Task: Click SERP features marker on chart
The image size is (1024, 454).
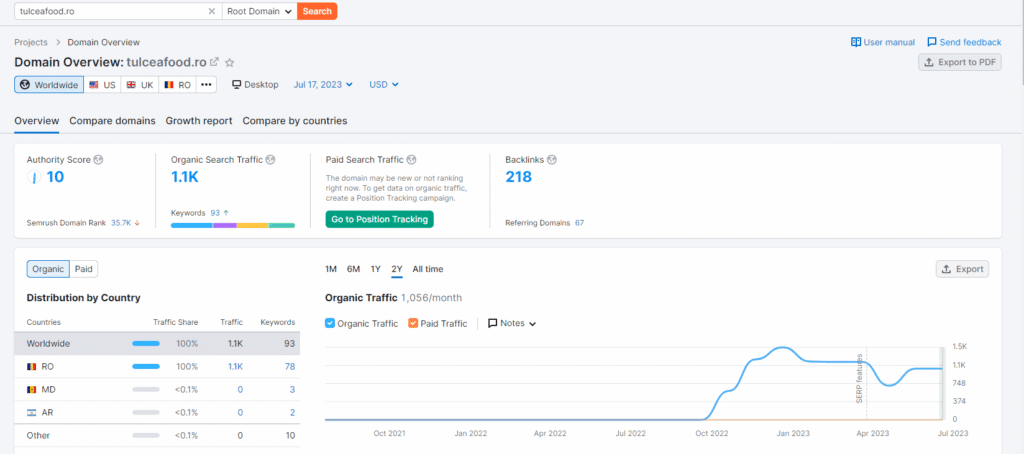Action: [860, 379]
